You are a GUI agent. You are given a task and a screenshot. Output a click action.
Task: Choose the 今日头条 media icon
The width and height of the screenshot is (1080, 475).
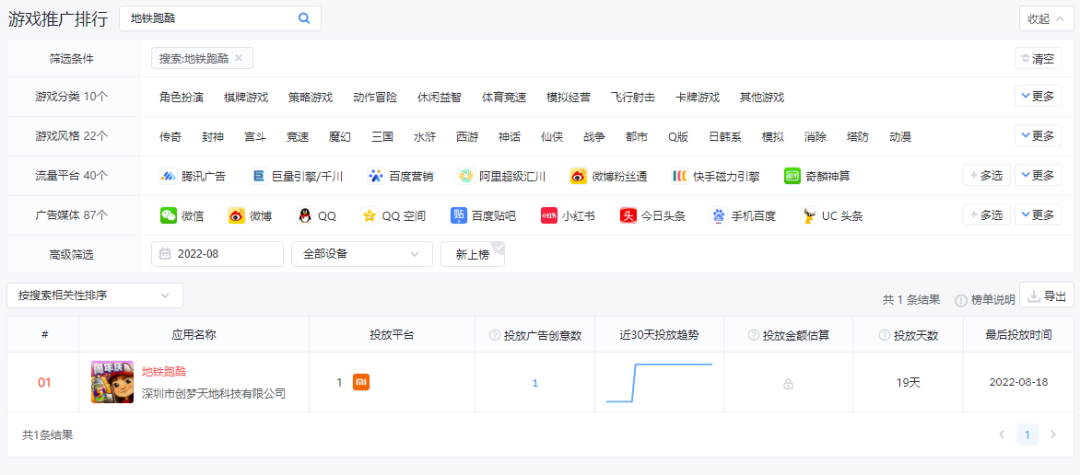point(628,216)
